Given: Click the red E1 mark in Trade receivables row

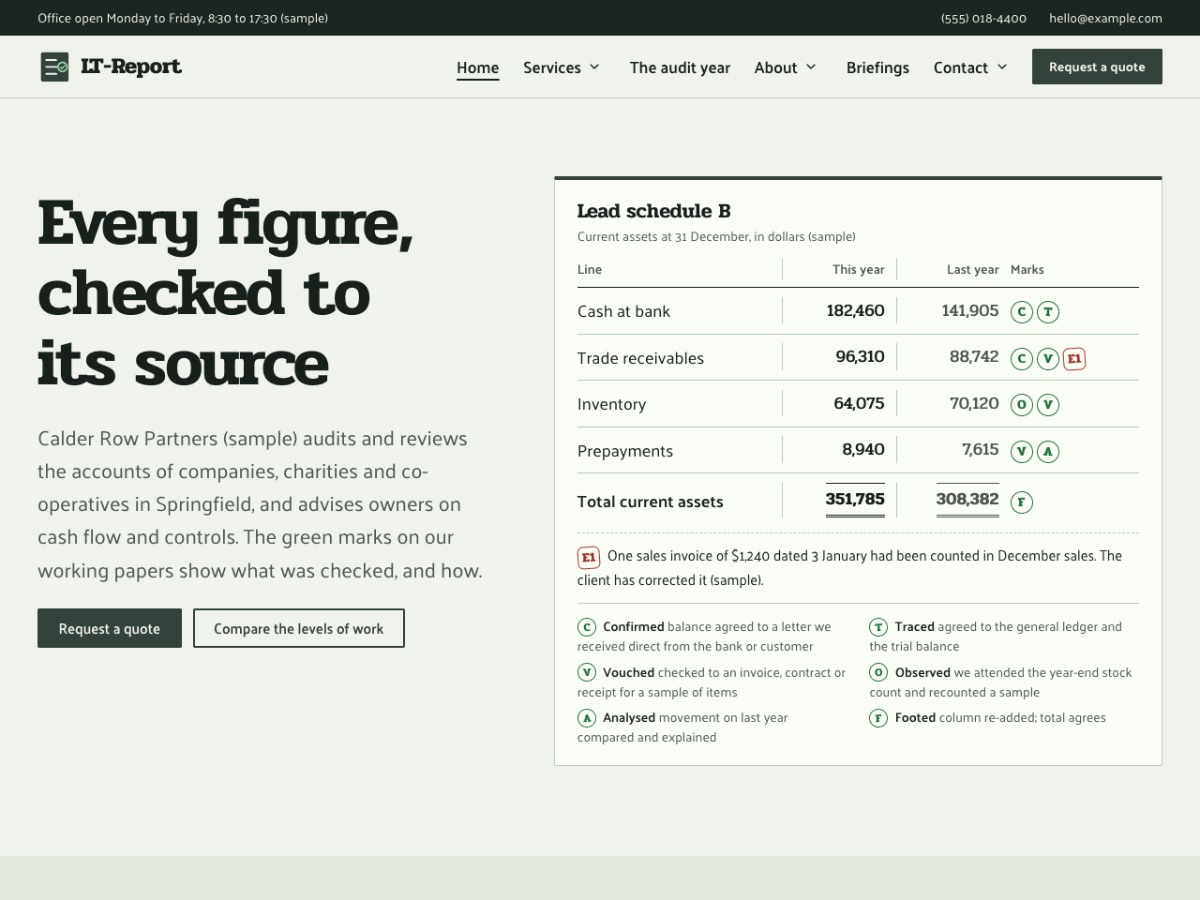Looking at the screenshot, I should click(1074, 359).
